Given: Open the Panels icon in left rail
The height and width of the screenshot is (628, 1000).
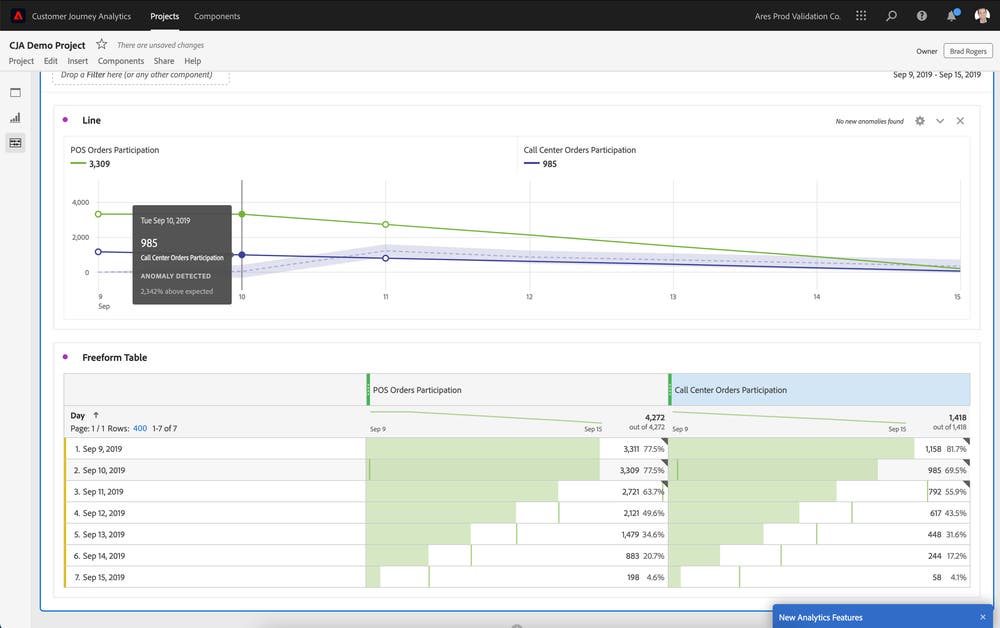Looking at the screenshot, I should tap(15, 92).
